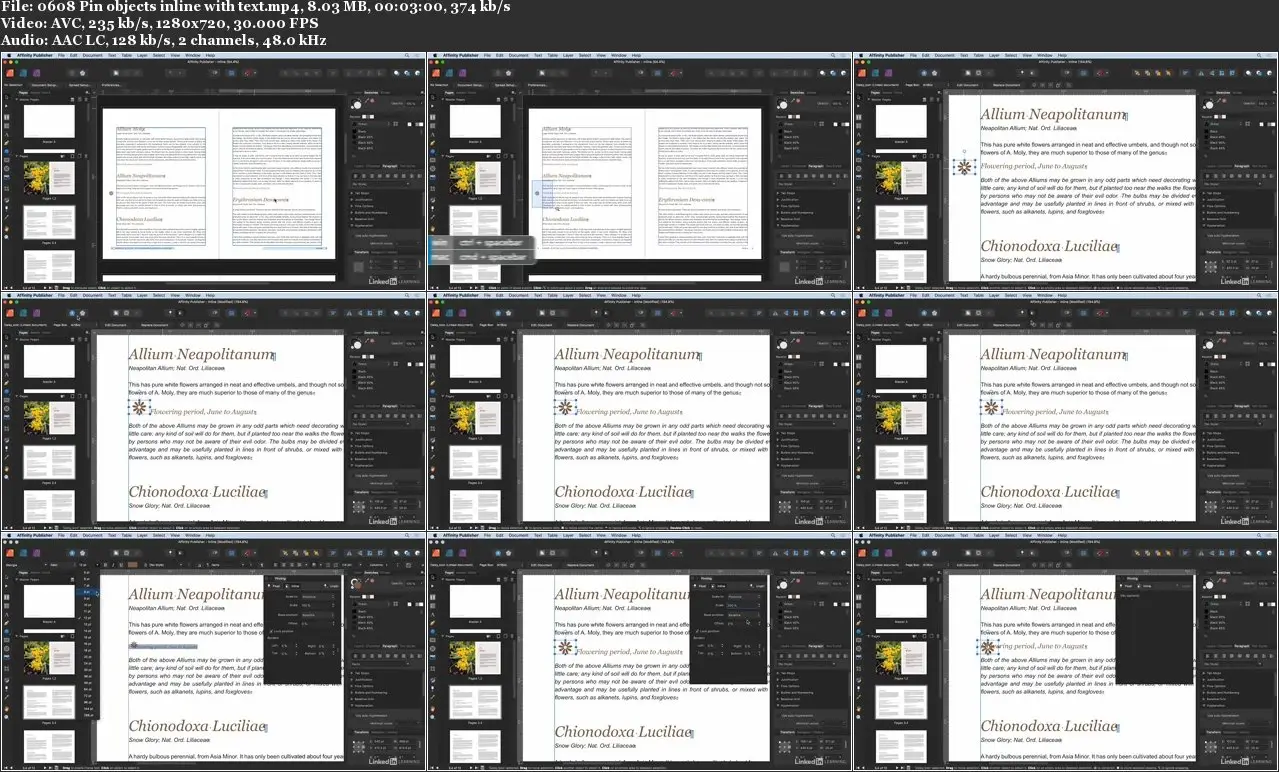Click Unpin button in bottom-left frame
Image resolution: width=1279 pixels, height=772 pixels.
point(330,586)
